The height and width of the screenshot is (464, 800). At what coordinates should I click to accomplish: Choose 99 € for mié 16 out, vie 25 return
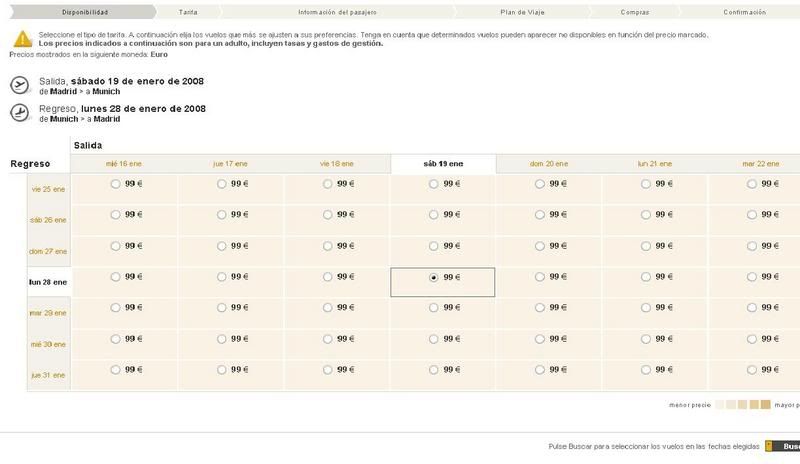point(115,184)
